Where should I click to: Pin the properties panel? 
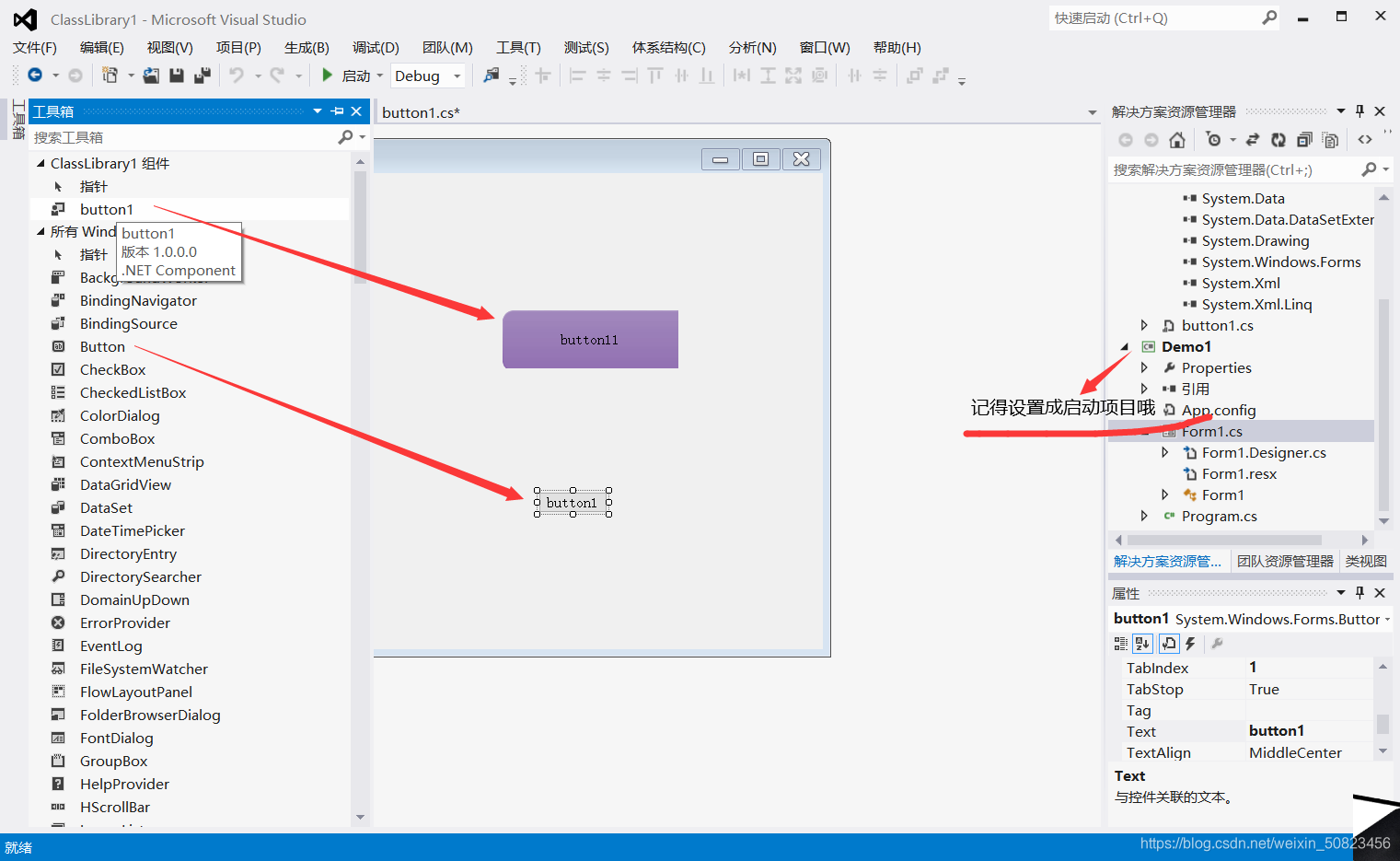[1360, 593]
